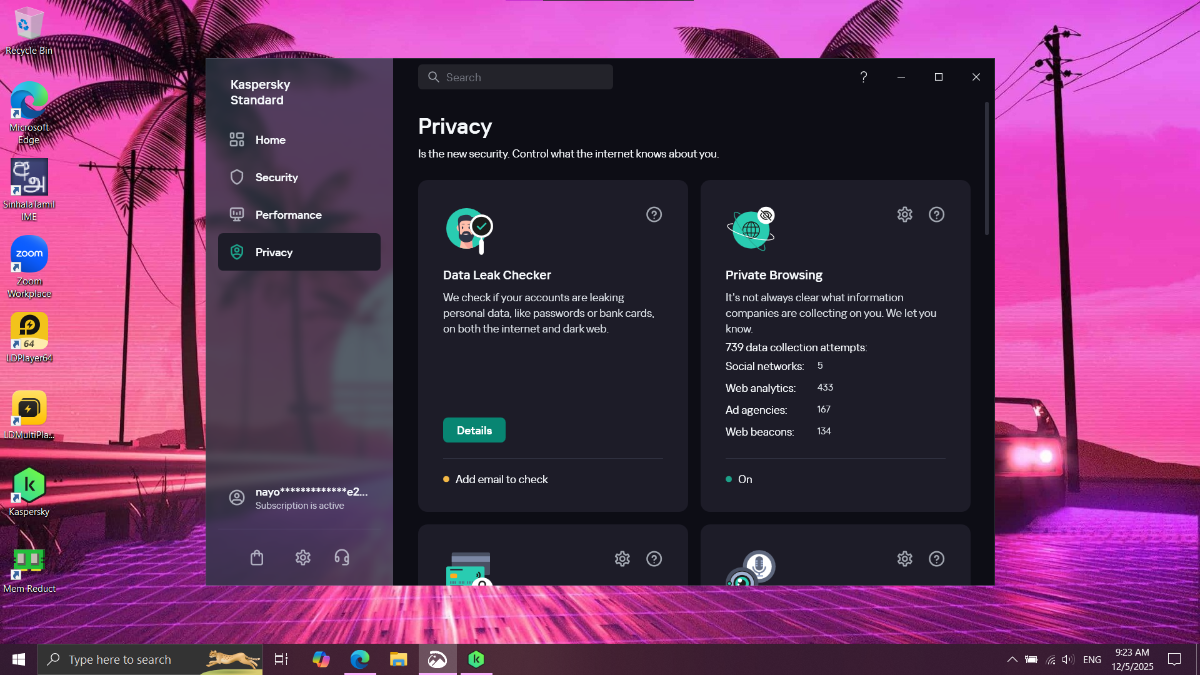Open the Windows Start menu
Screen dimensions: 1200x675
coord(18,659)
